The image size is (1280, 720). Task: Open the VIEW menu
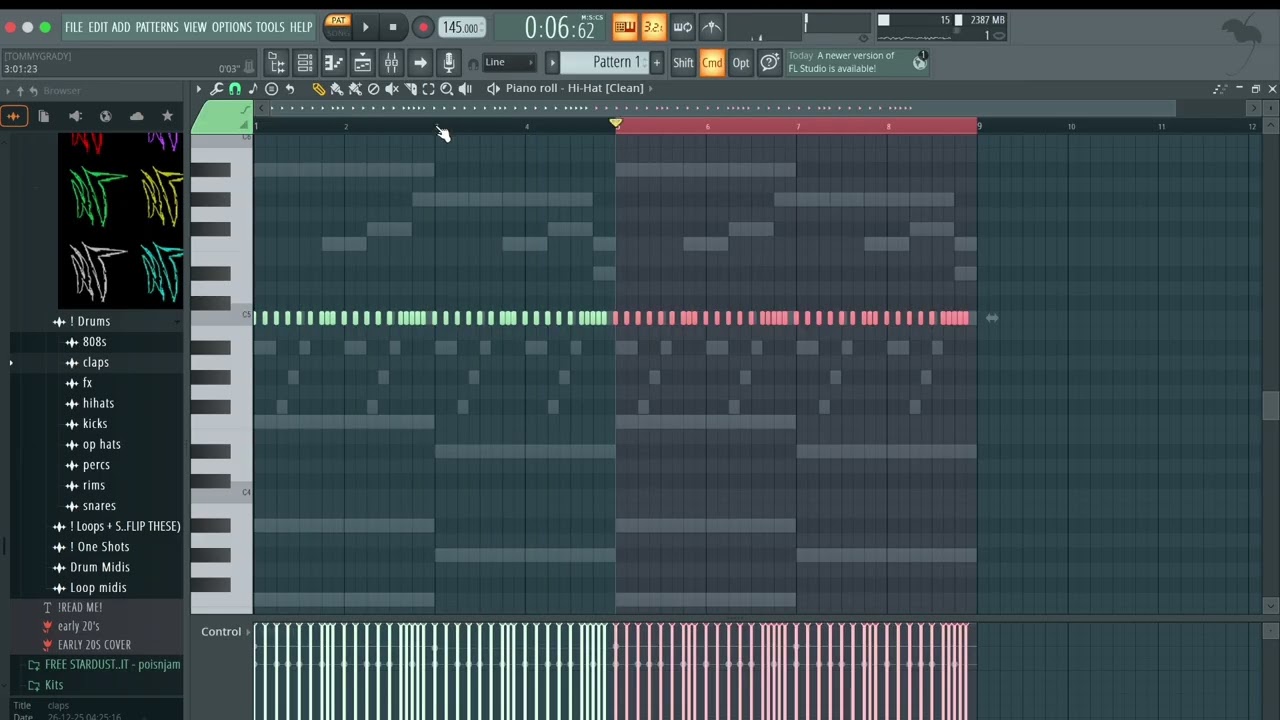point(195,27)
